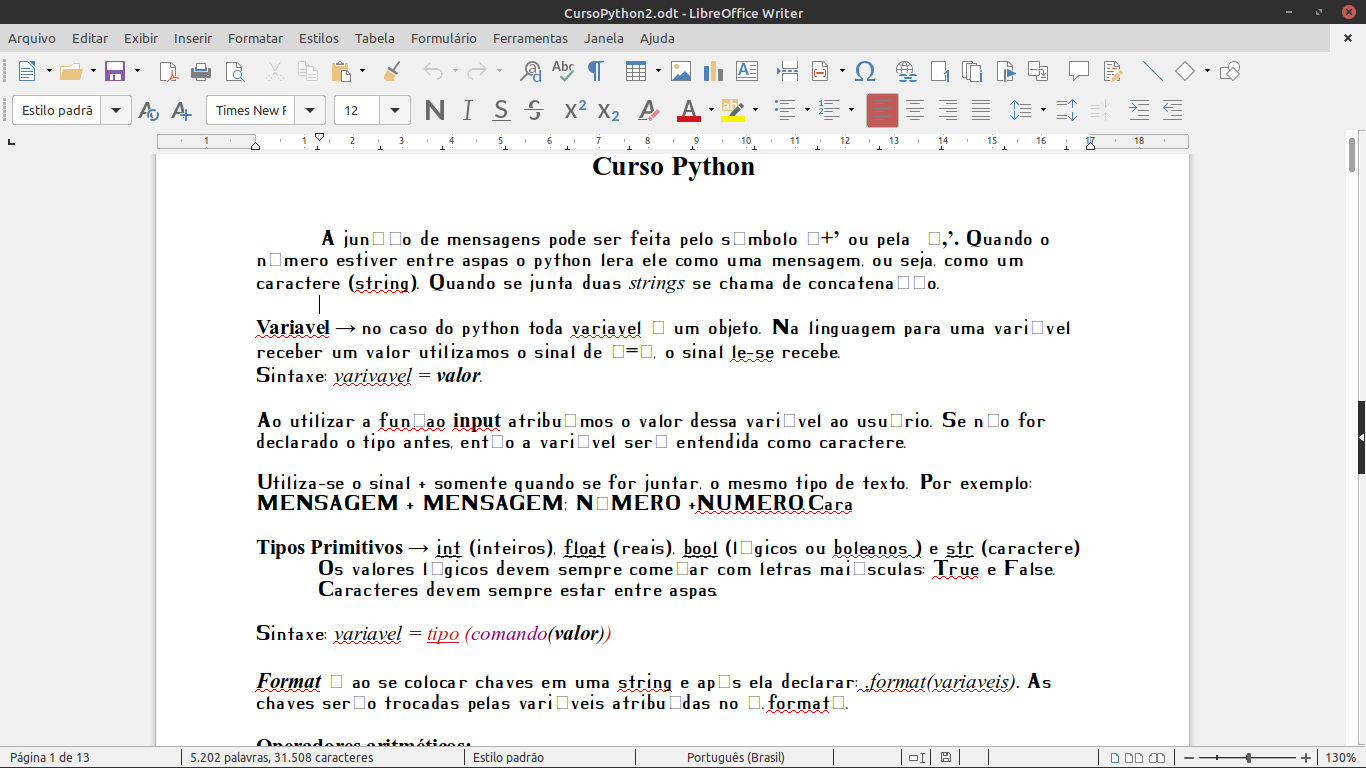Screen dimensions: 1366x768
Task: Toggle Align Right
Action: [x=948, y=110]
